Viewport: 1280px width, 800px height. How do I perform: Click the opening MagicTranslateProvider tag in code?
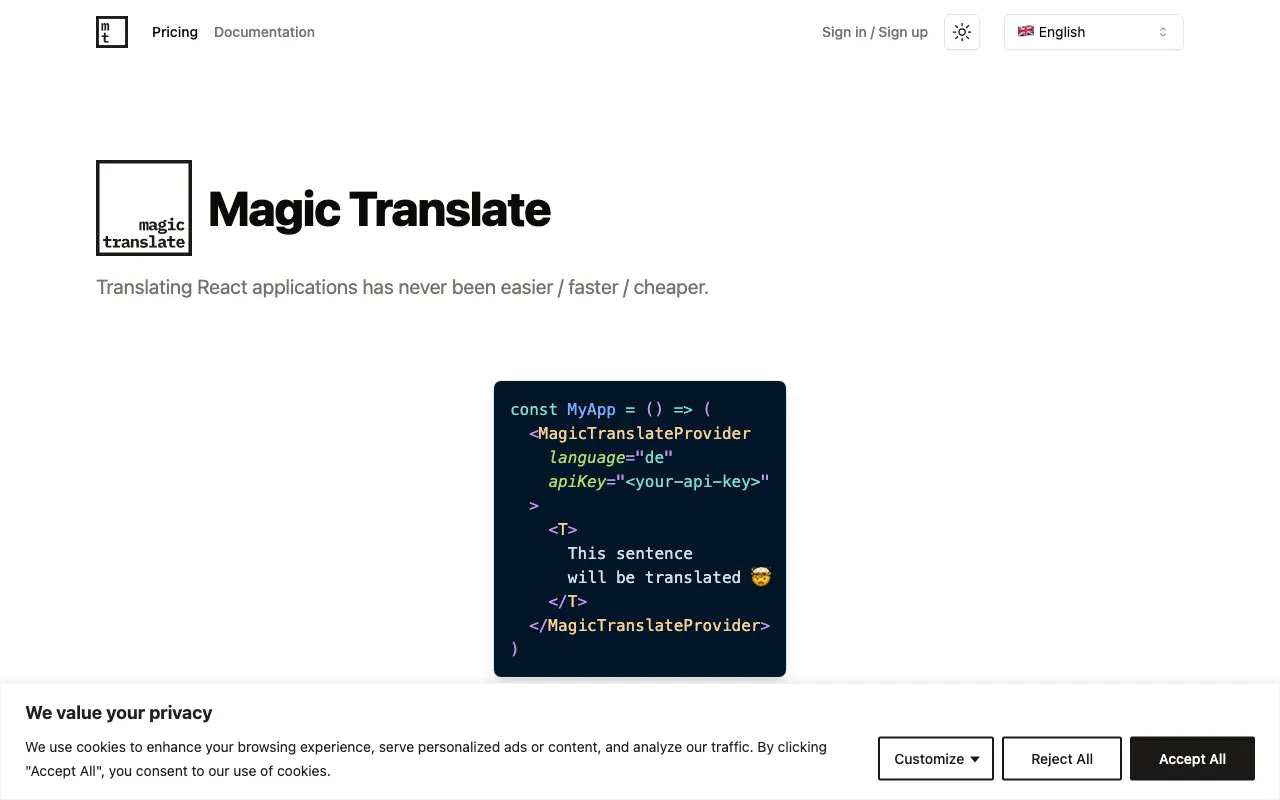coord(640,433)
